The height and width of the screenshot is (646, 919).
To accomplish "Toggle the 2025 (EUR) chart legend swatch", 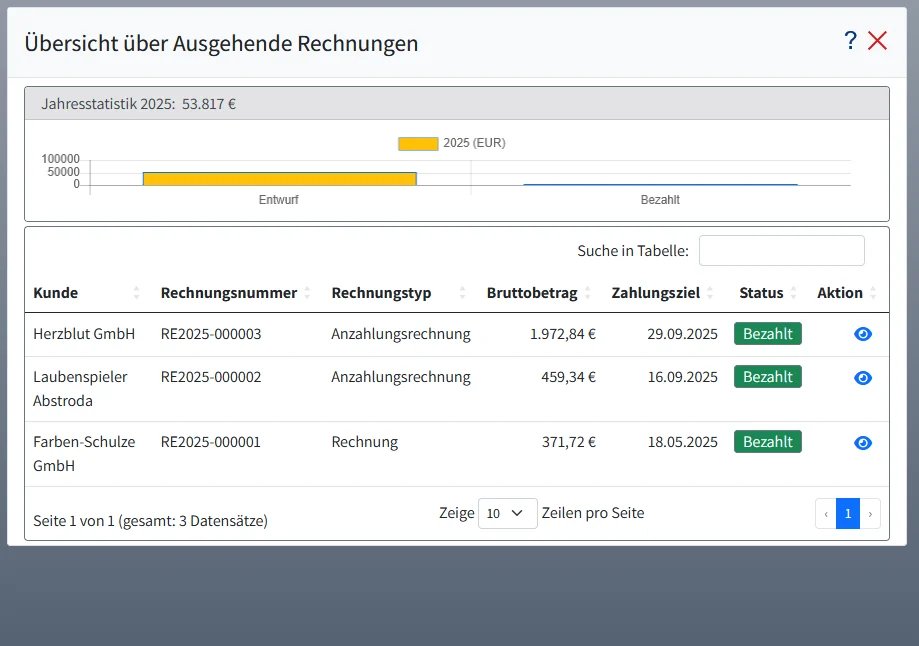I will [418, 143].
